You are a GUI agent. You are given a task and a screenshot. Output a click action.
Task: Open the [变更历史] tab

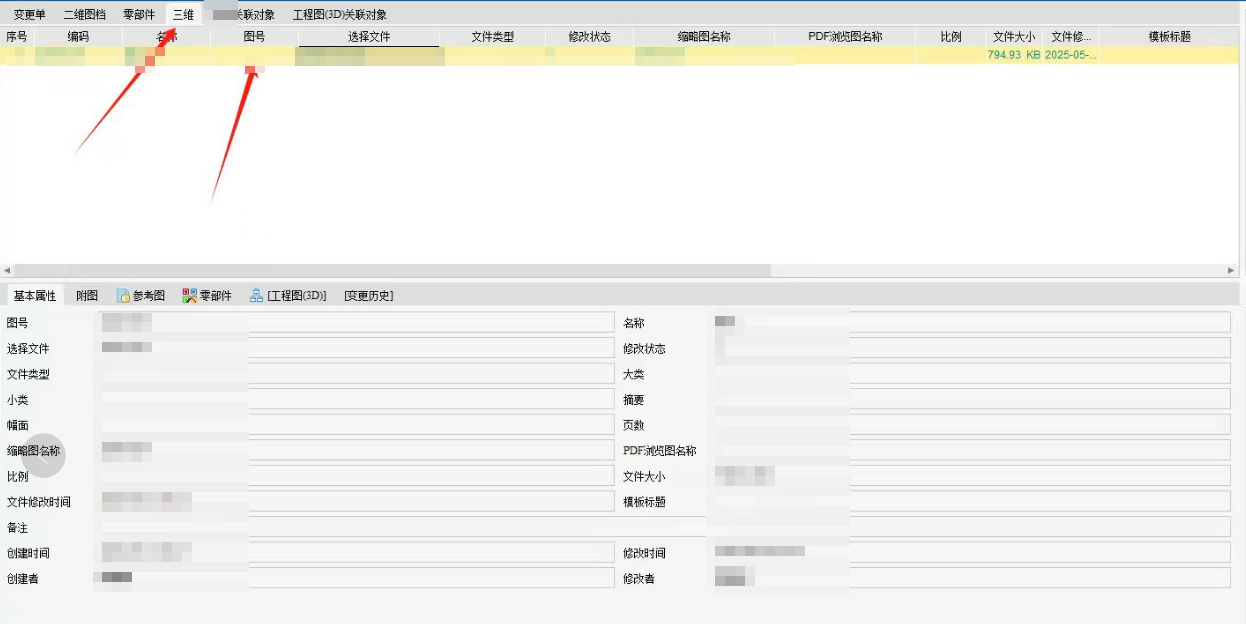[x=369, y=296]
